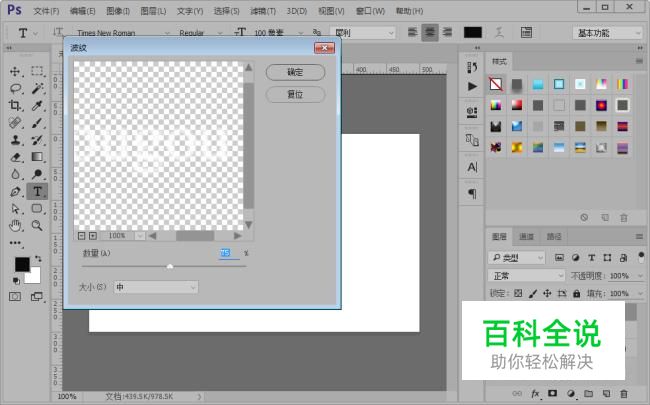Set left text alignment
The width and height of the screenshot is (650, 405).
coord(412,32)
